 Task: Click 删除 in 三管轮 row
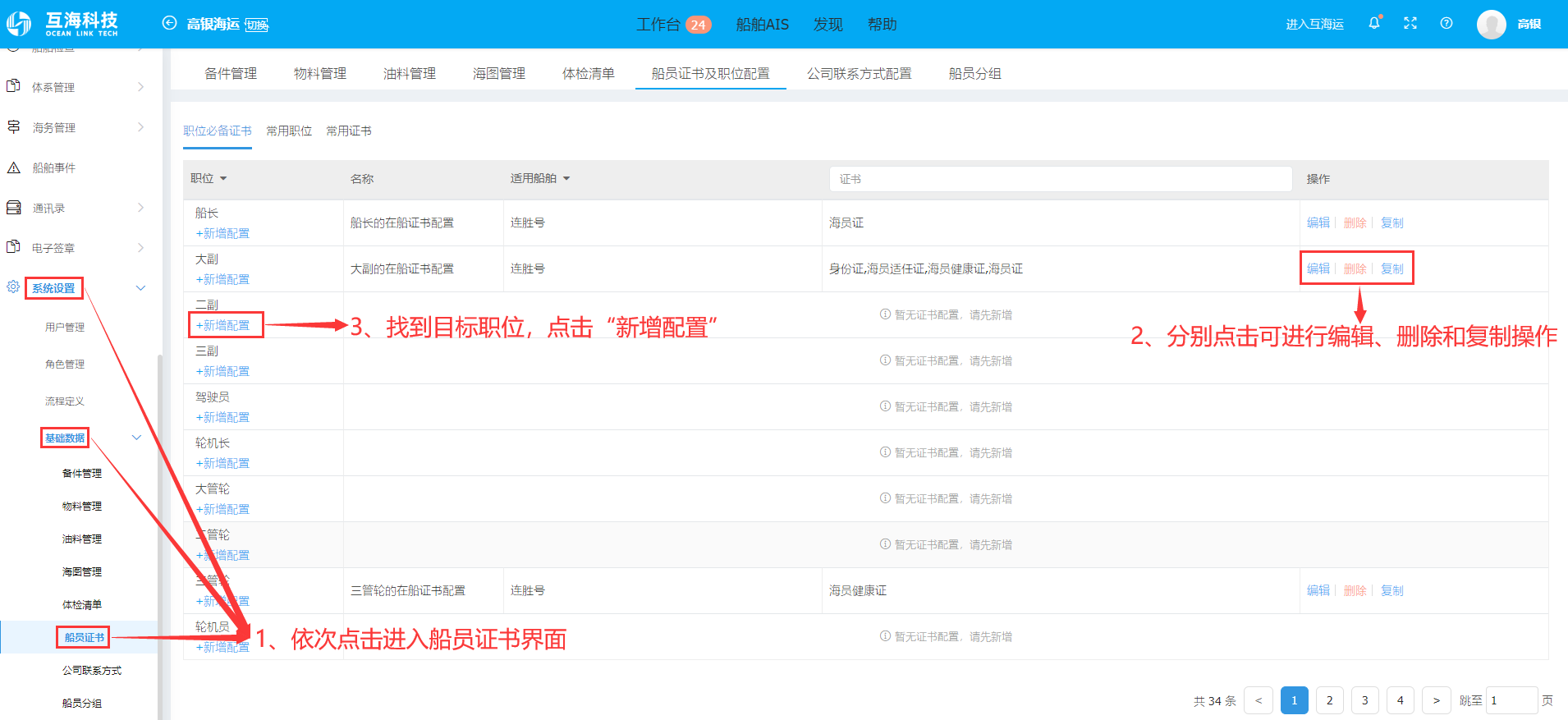tap(1355, 590)
